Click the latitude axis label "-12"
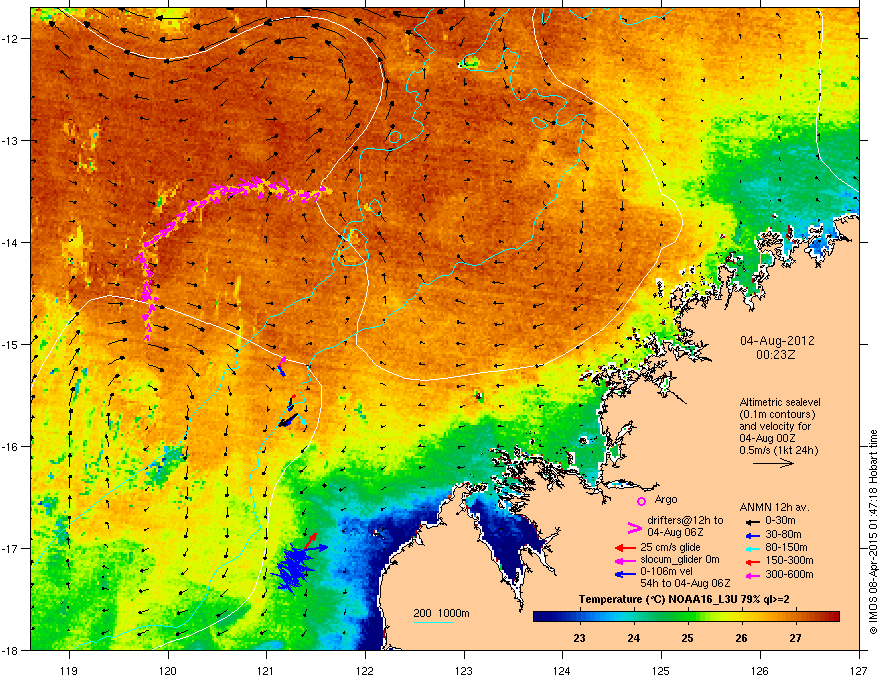The height and width of the screenshot is (680, 880). coord(11,38)
